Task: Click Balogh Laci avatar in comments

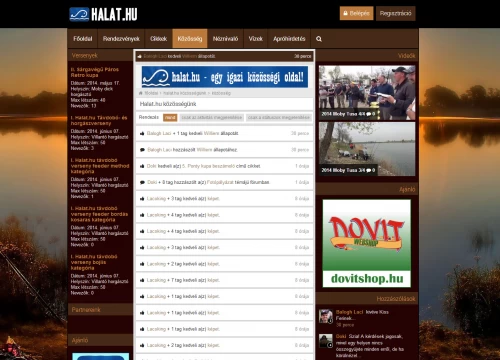Action: [326, 316]
